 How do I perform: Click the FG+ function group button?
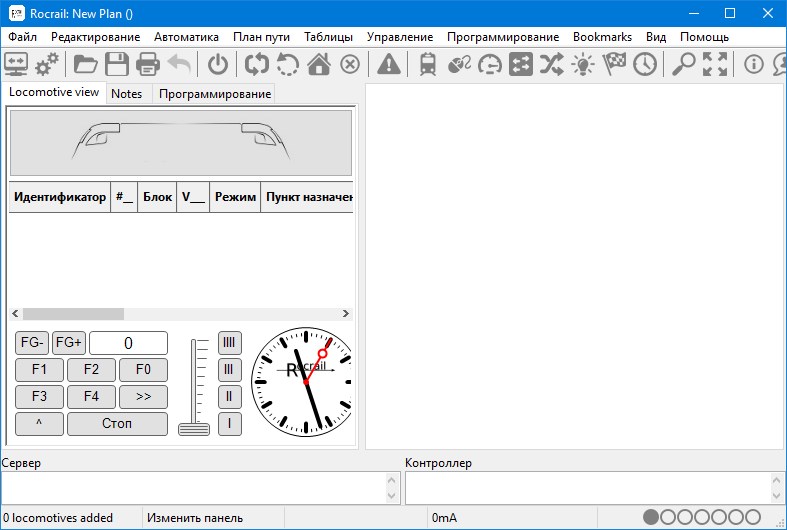(x=69, y=343)
